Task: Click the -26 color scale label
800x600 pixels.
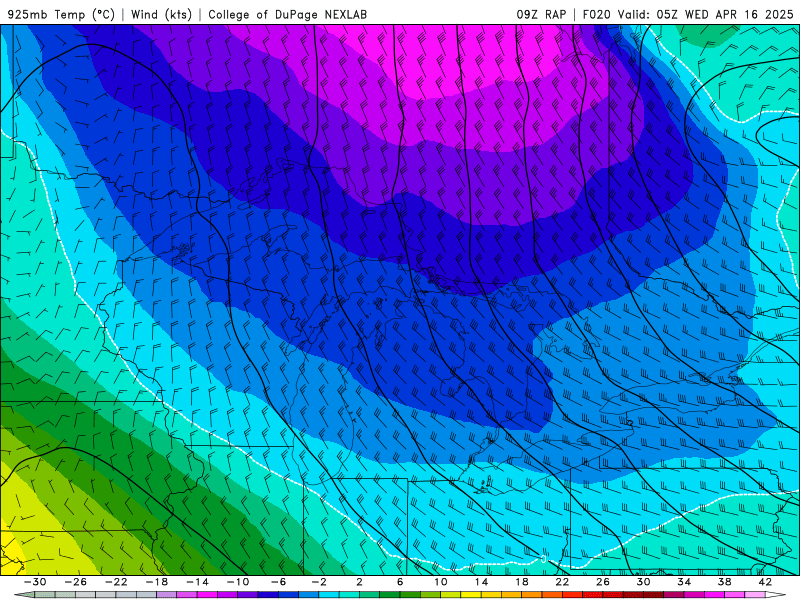Action: 76,582
